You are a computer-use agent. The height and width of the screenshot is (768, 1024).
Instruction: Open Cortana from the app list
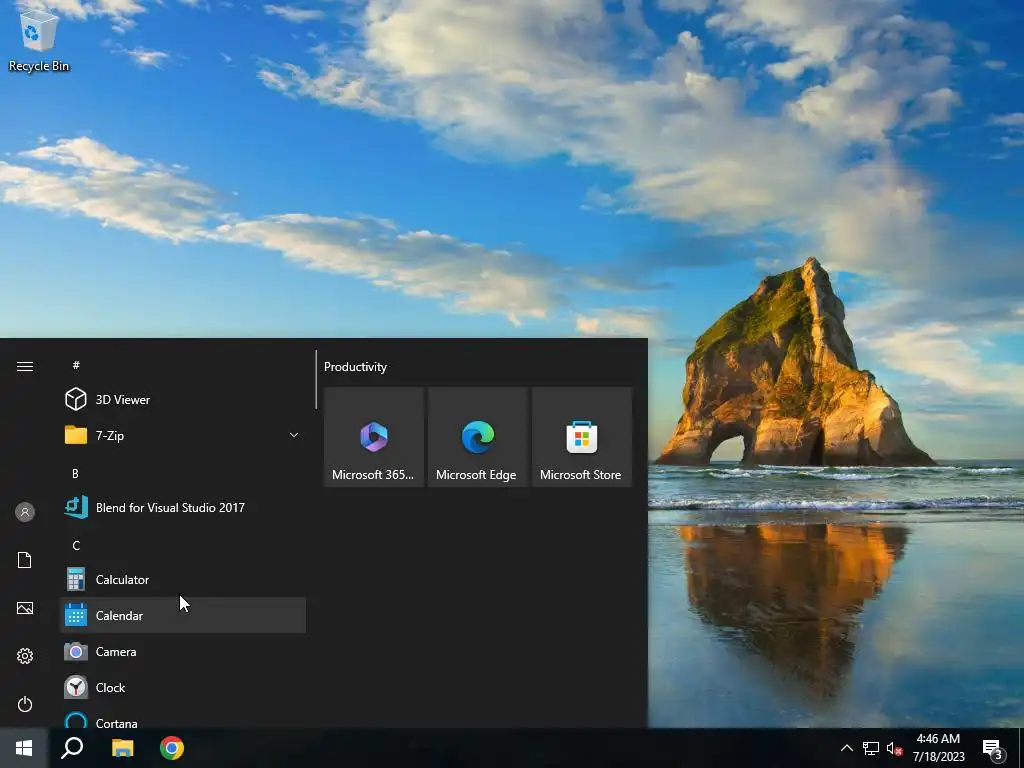[183, 718]
